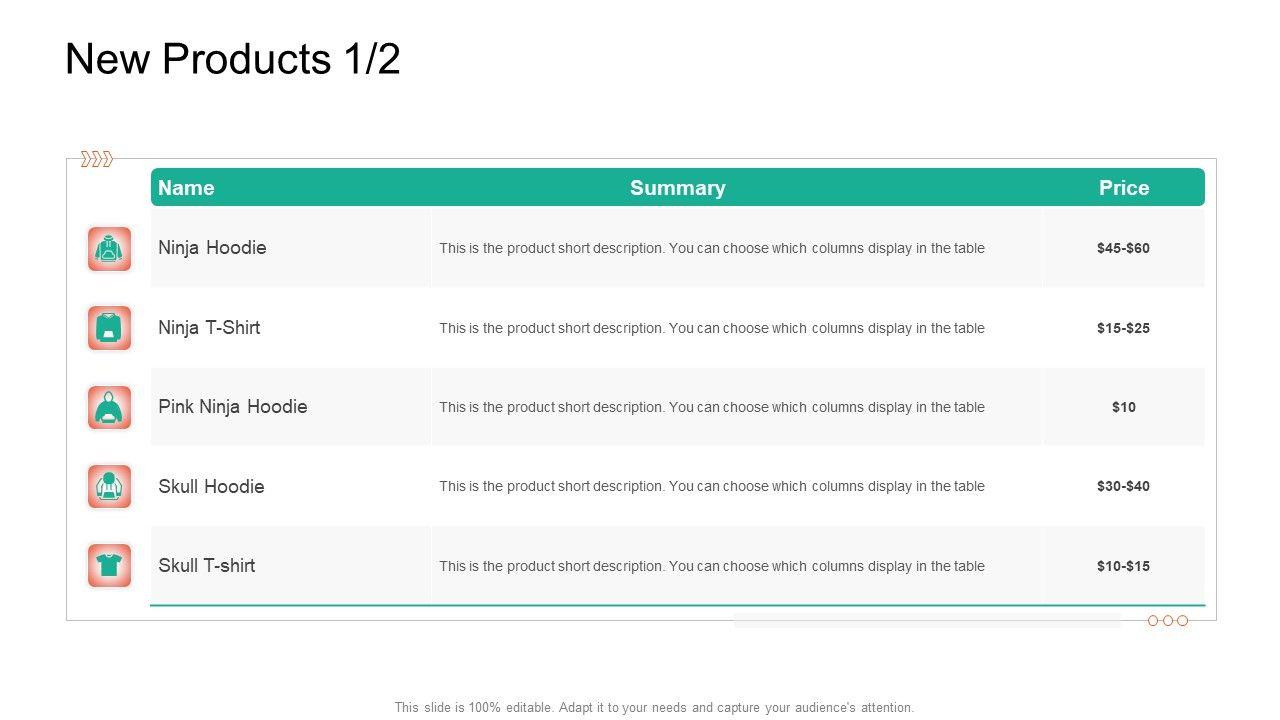The height and width of the screenshot is (720, 1280).
Task: Click the orange chevron arrows decoration
Action: pos(96,159)
